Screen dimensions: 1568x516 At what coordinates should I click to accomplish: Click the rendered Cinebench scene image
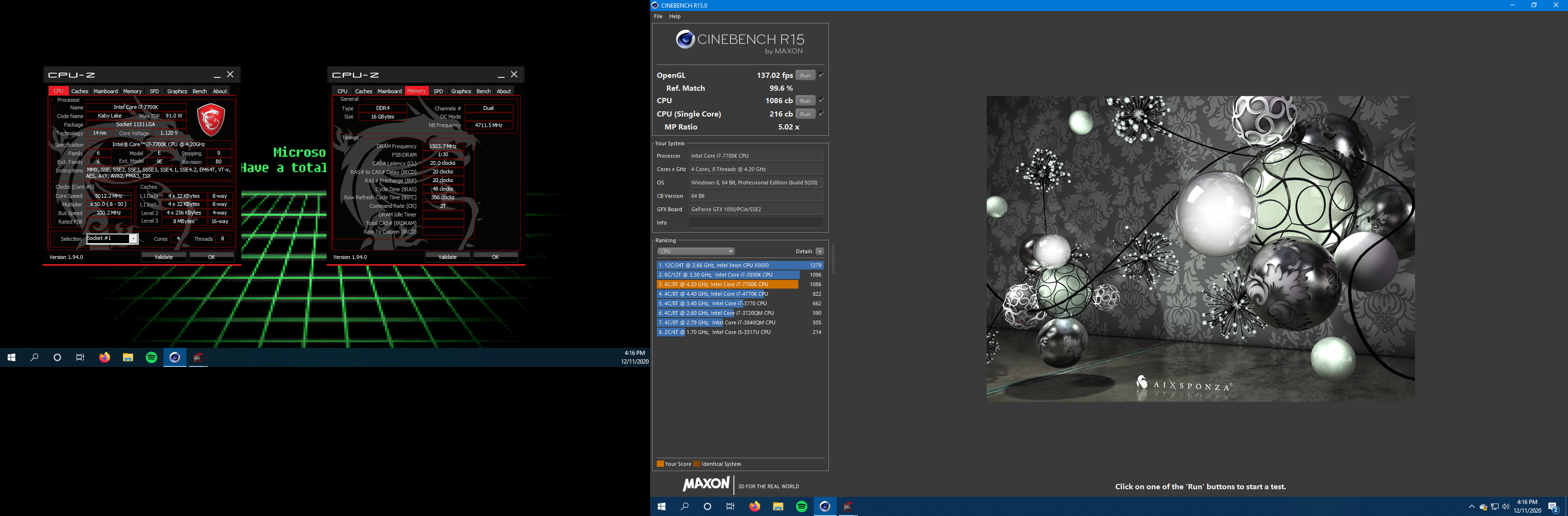point(1200,248)
